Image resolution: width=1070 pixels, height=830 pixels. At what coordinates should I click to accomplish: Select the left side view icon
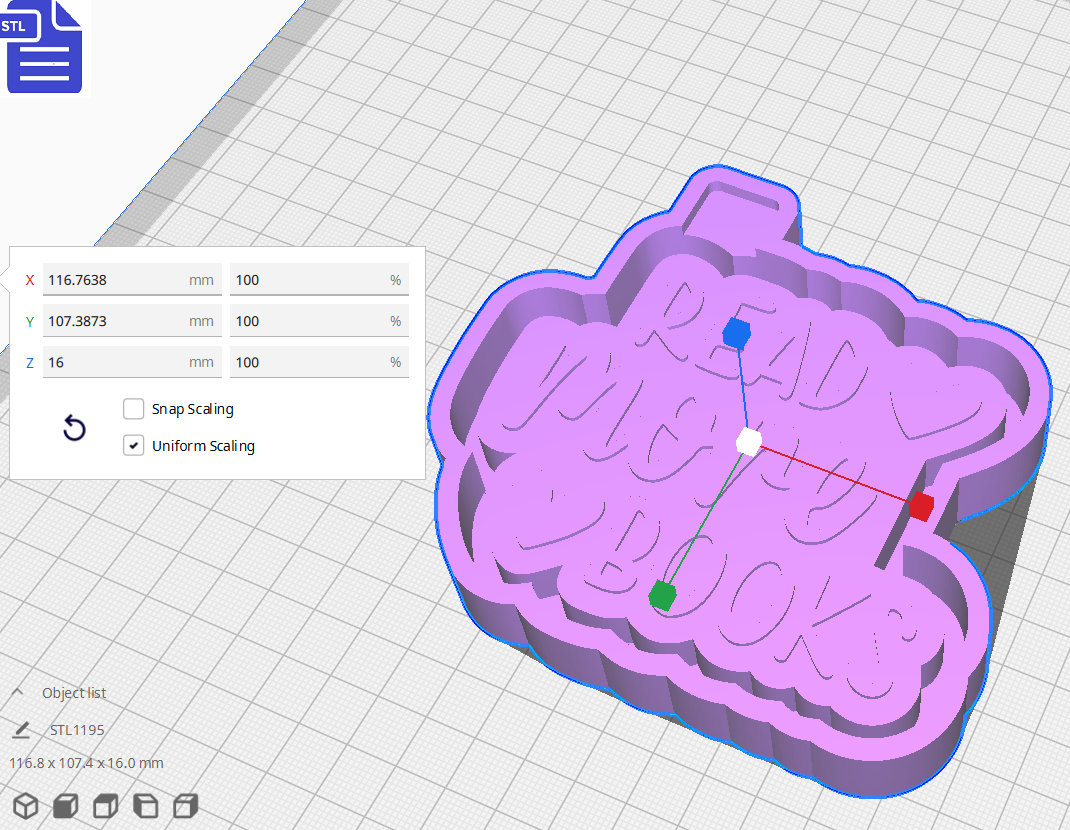pos(145,806)
